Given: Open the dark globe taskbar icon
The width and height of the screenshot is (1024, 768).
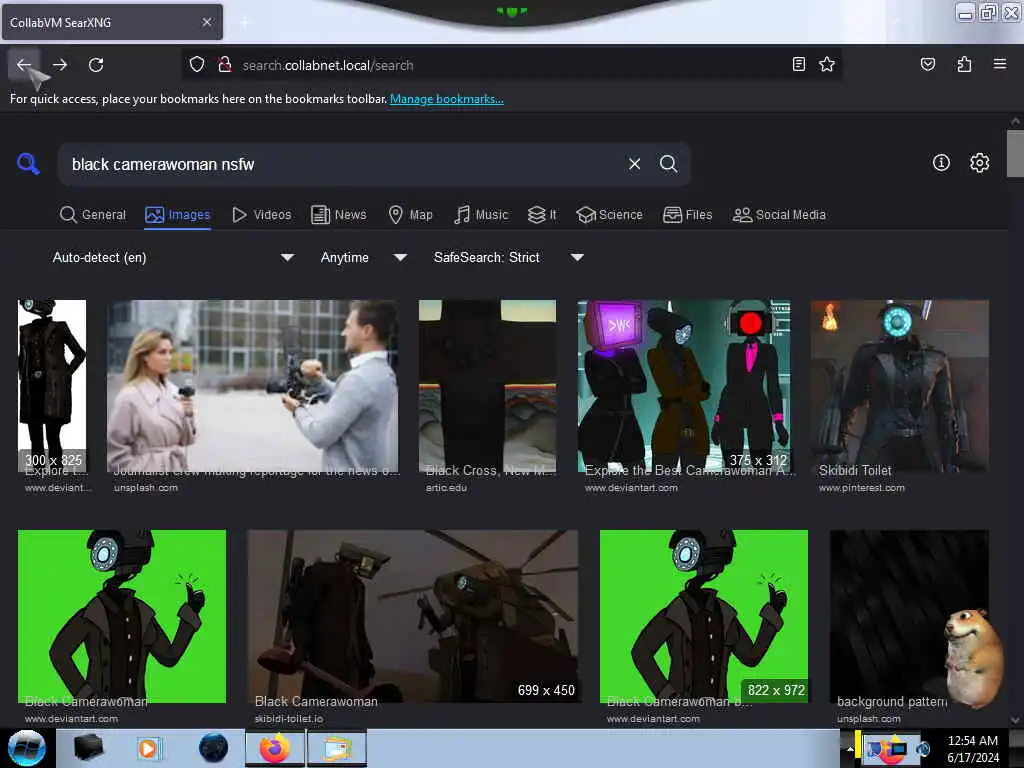Looking at the screenshot, I should (213, 748).
